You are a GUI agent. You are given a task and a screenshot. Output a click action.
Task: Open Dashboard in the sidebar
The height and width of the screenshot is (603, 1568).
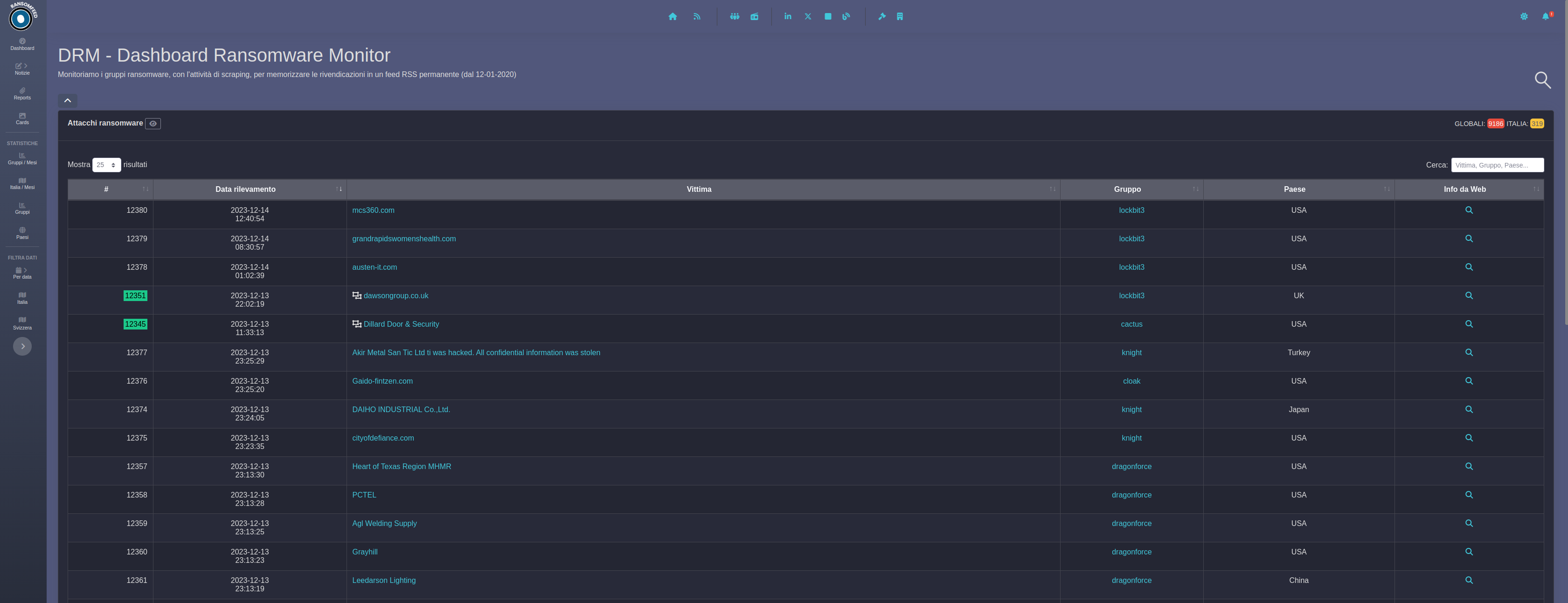click(22, 44)
